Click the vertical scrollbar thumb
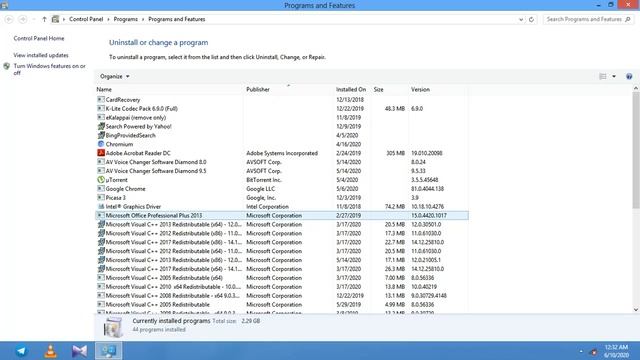 636,151
